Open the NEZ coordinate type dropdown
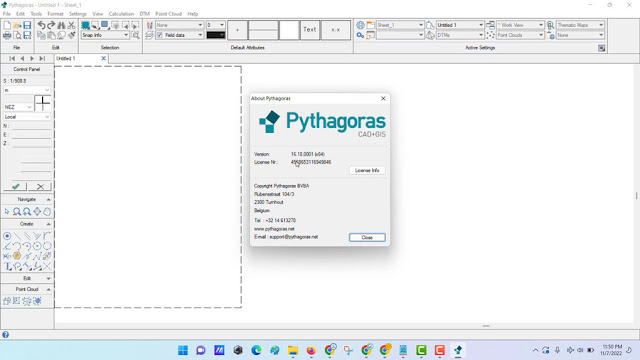The width and height of the screenshot is (640, 360). click(18, 107)
